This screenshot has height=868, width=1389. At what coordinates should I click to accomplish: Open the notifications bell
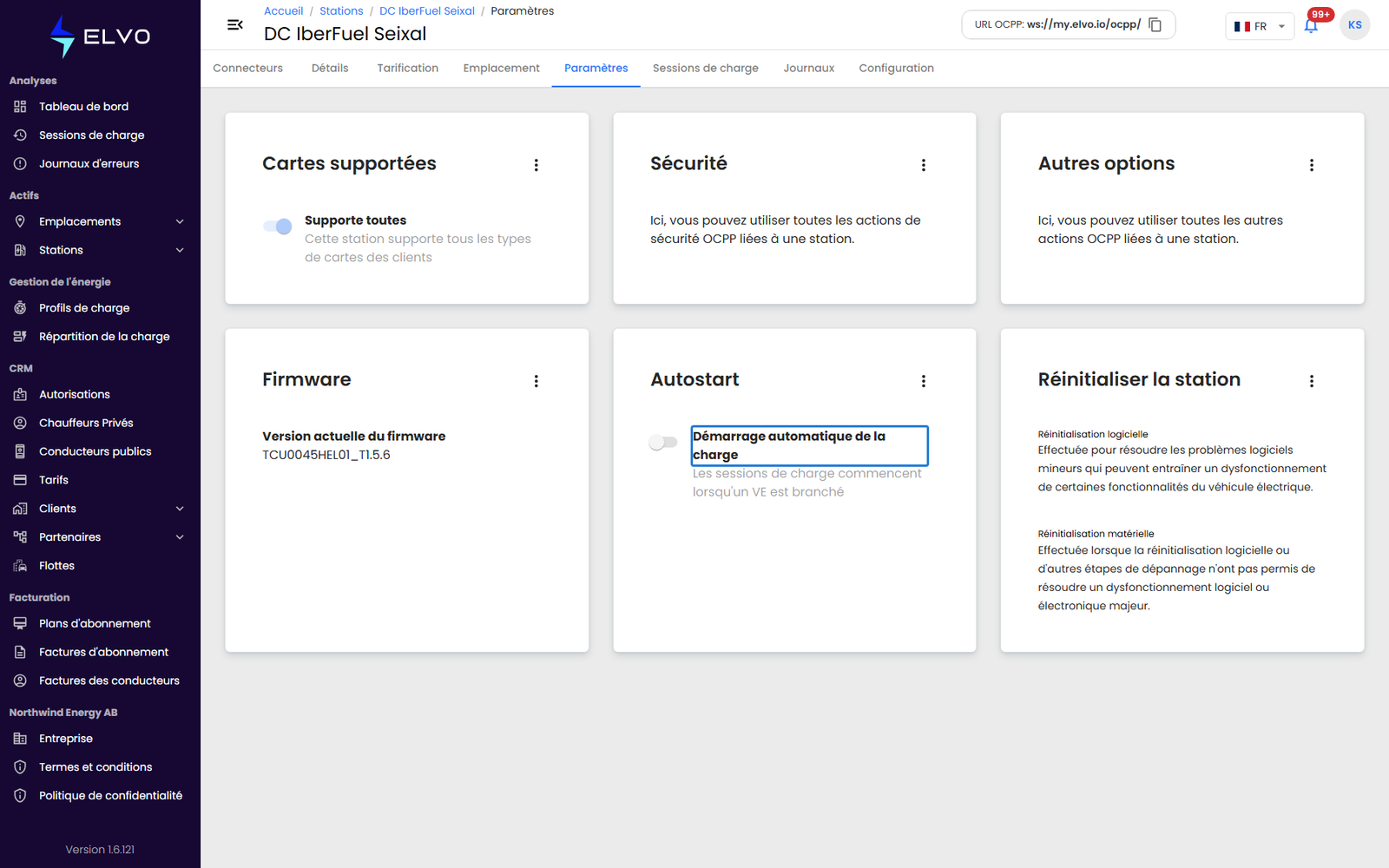[1311, 25]
